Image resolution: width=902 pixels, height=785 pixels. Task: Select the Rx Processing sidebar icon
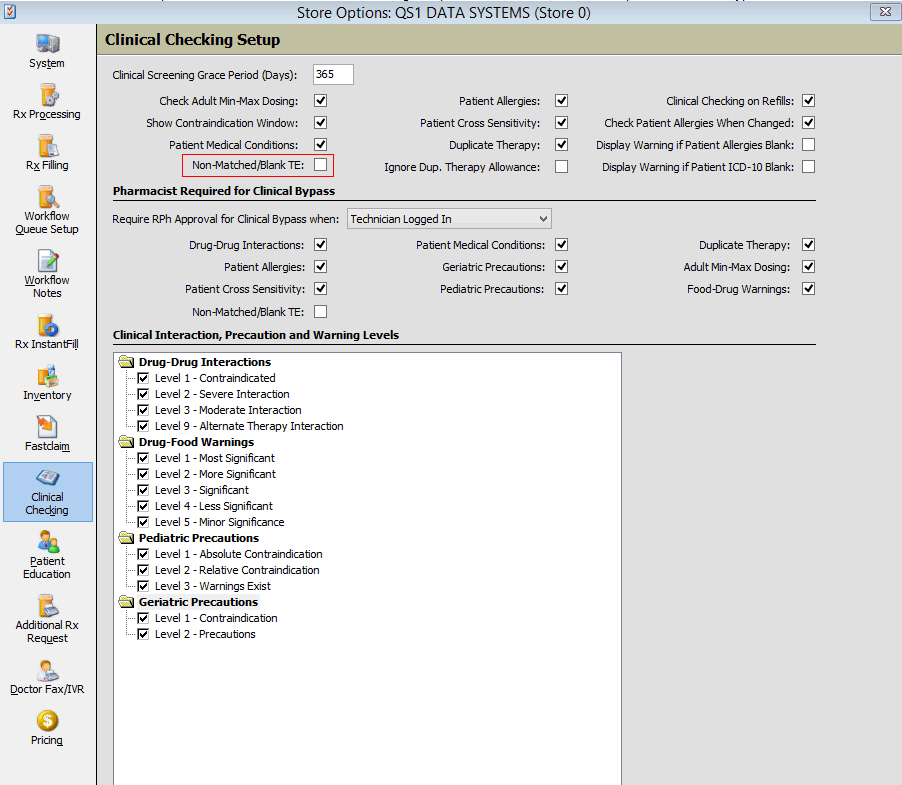[x=47, y=96]
